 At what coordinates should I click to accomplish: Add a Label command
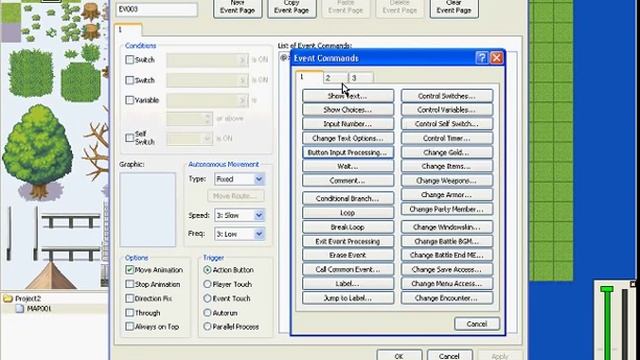(348, 283)
